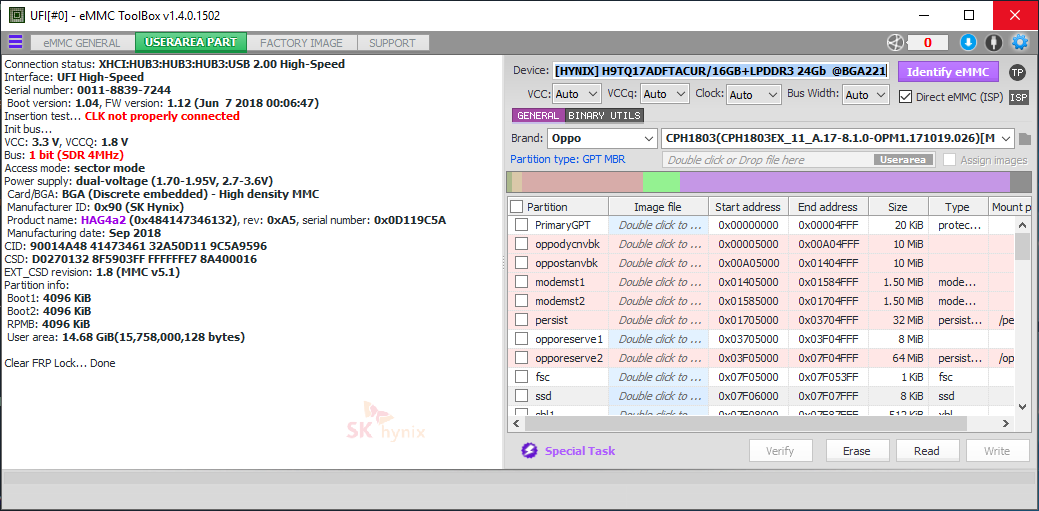This screenshot has height=511, width=1039.
Task: Check the select-all Partition header checkbox
Action: 516,207
